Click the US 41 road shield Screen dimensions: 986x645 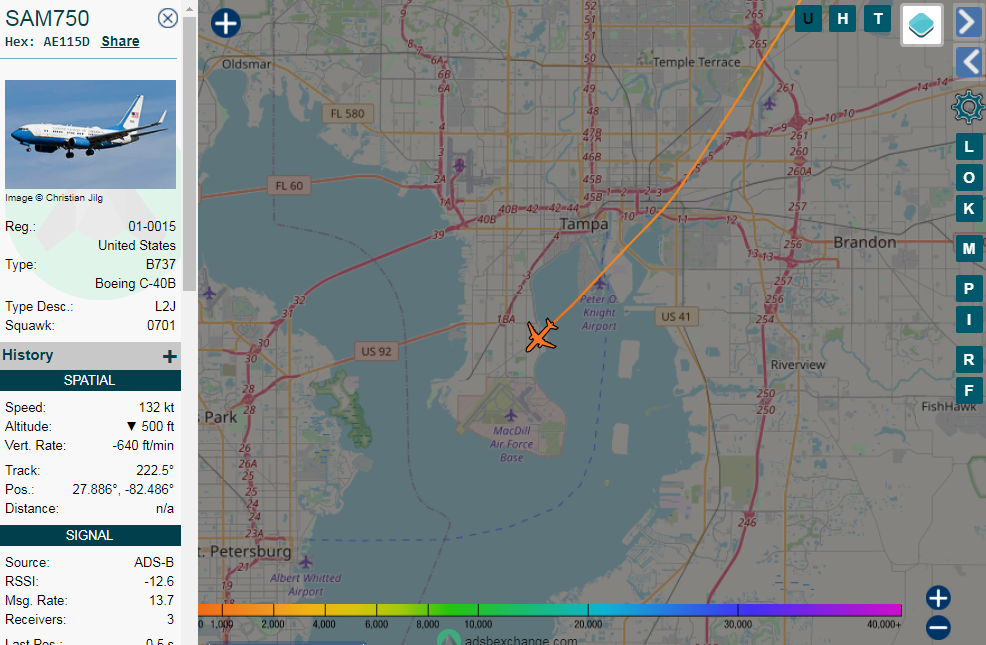[x=675, y=317]
